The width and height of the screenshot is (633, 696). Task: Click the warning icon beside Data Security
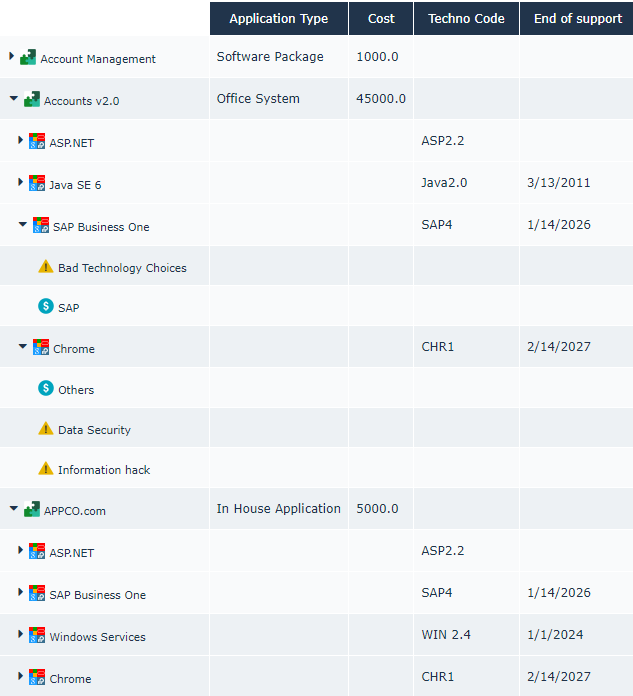tap(45, 429)
